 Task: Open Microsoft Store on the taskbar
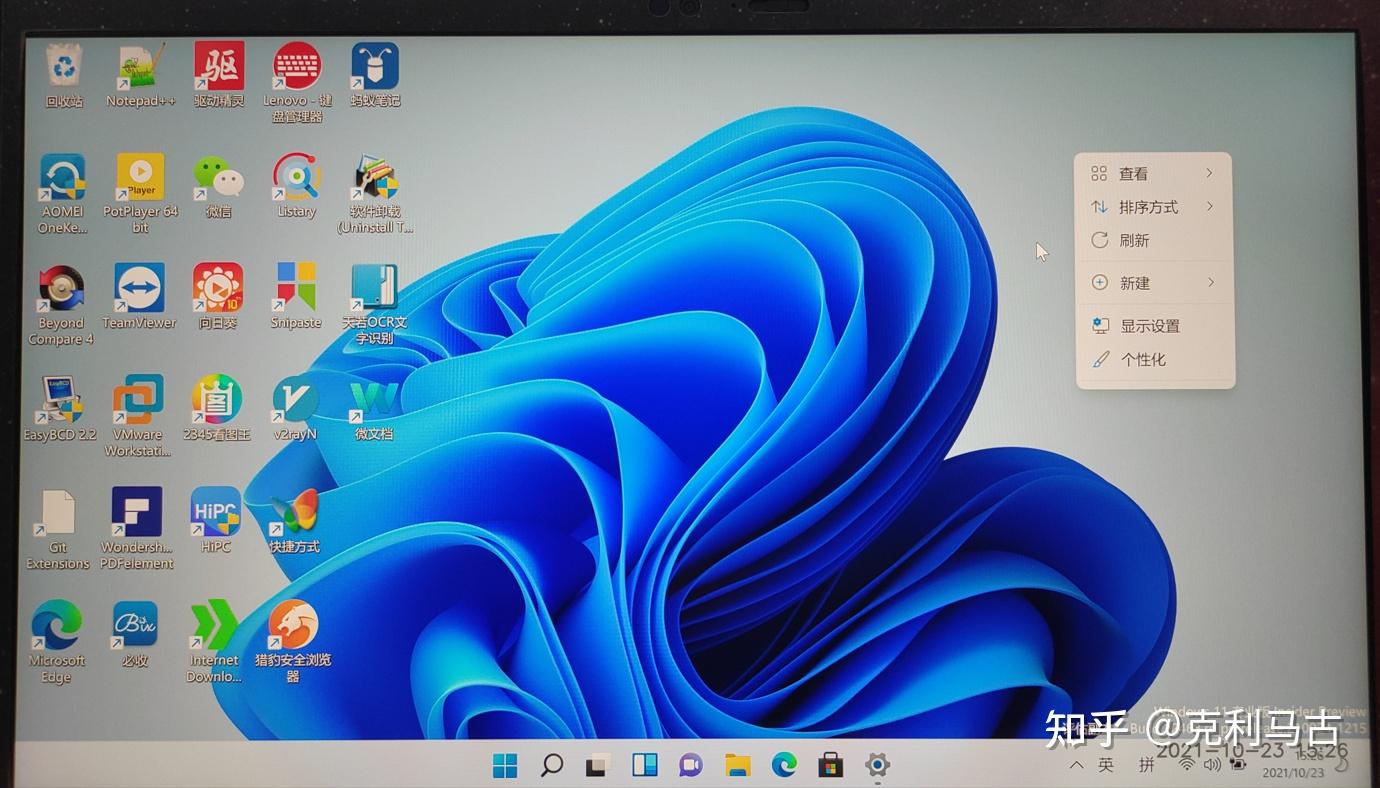(x=831, y=766)
